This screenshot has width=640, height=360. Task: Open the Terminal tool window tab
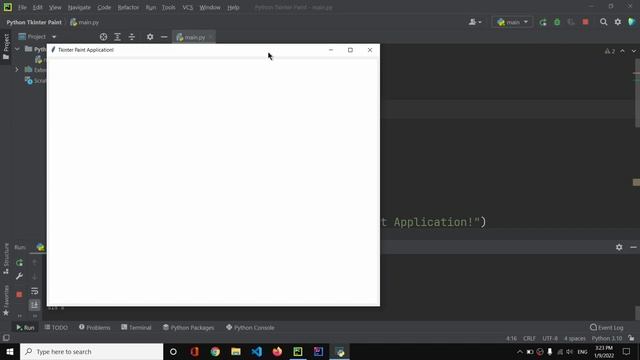(136, 327)
